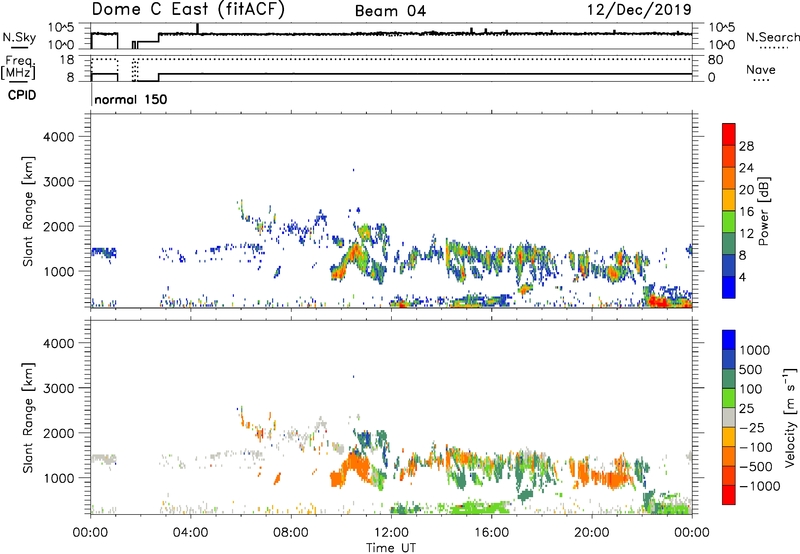This screenshot has height=554, width=800.
Task: Pick the yellow 16-20 dB power color segment
Action: point(729,200)
